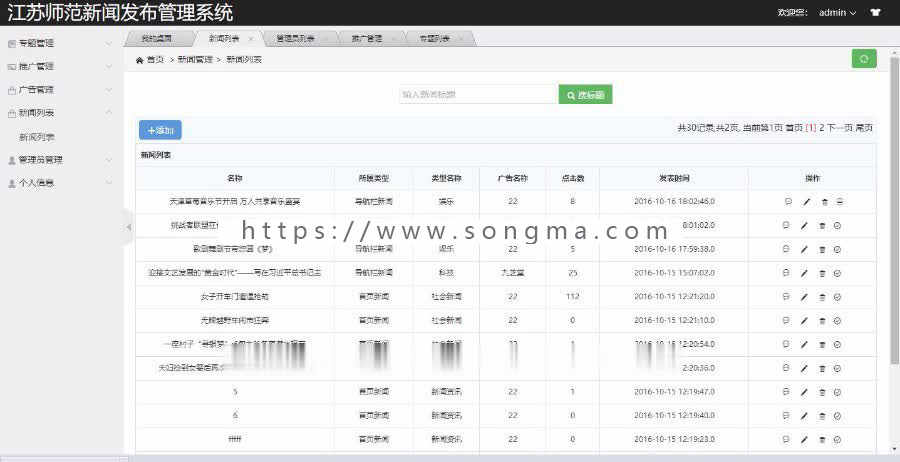
Task: Select the 新闻列表 submenu item in the sidebar
Action: pos(37,137)
